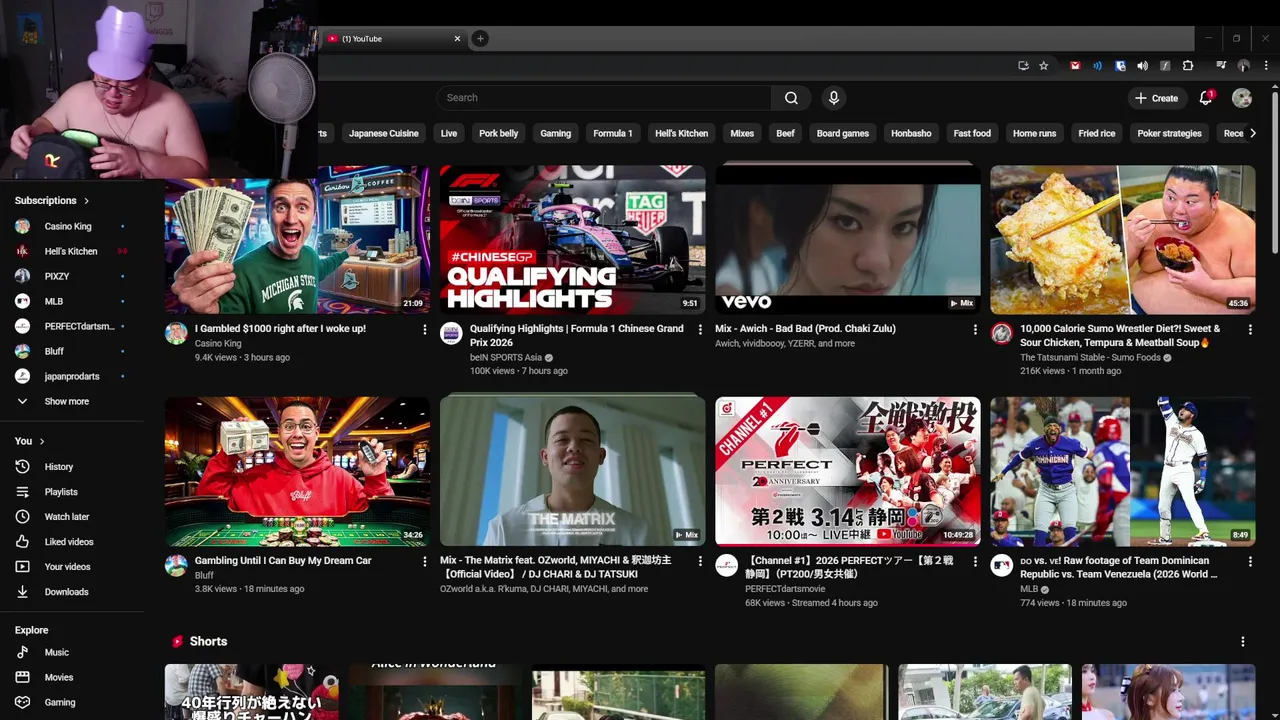This screenshot has height=720, width=1280.
Task: Close the YouTube browser tab
Action: coord(457,39)
